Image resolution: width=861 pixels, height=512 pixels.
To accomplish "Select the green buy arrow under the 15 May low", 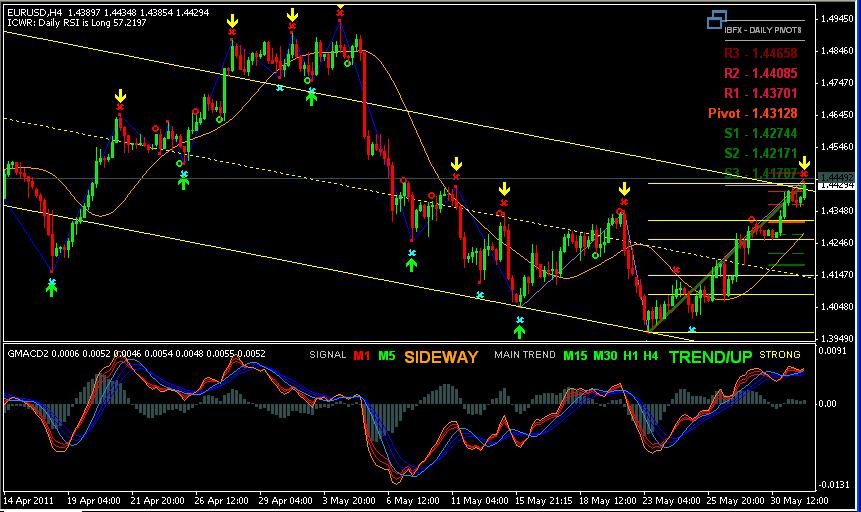I will coord(519,331).
